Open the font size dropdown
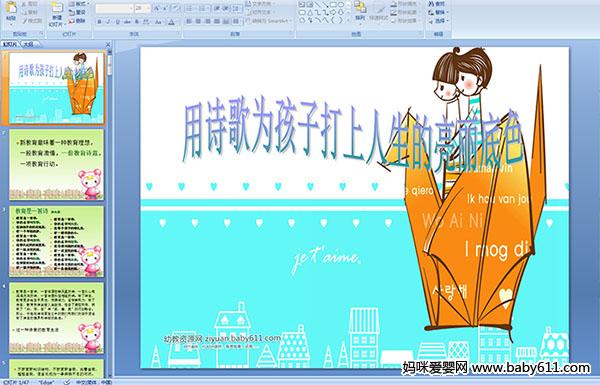This screenshot has height=385, width=600. coord(148,8)
